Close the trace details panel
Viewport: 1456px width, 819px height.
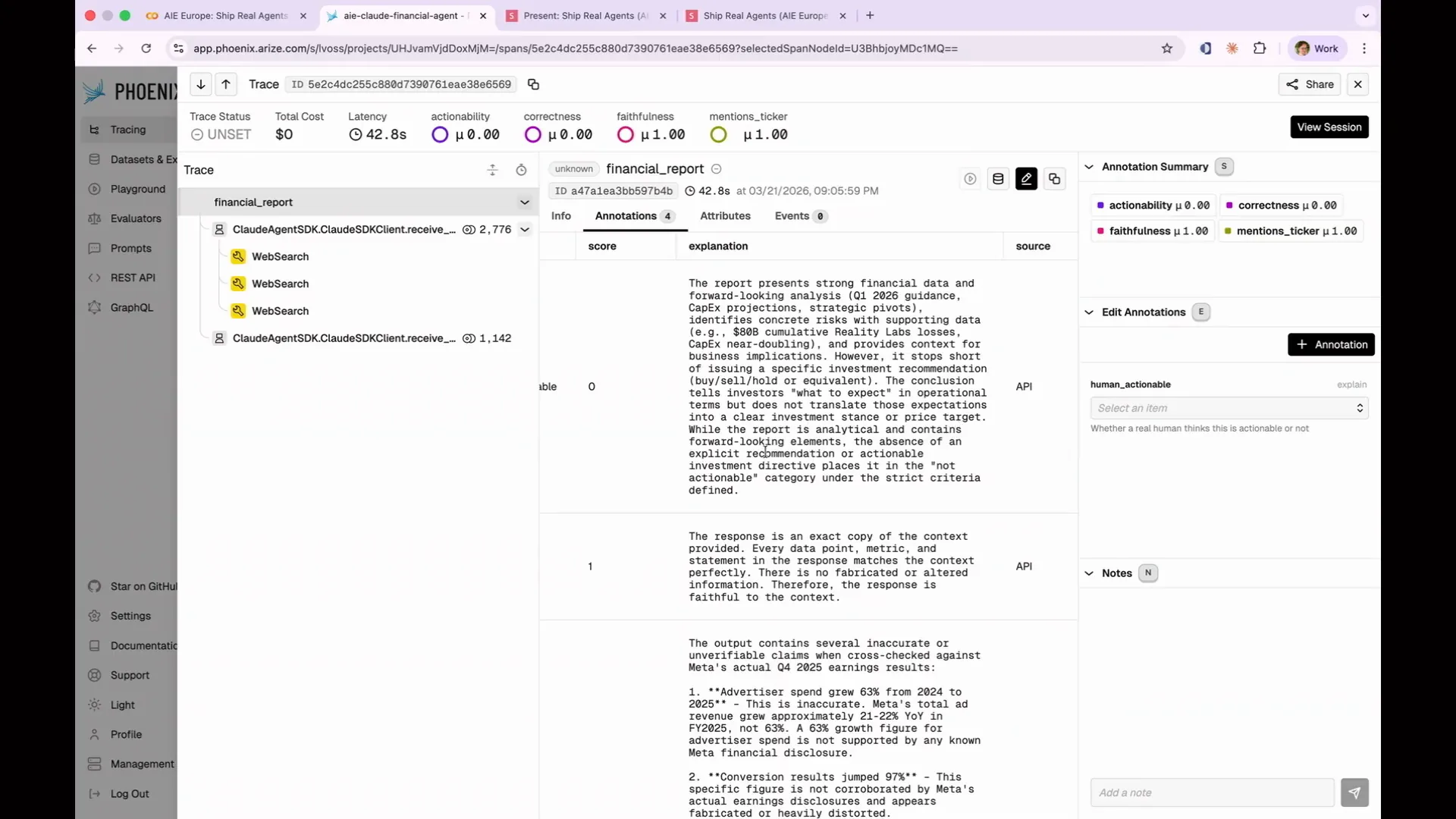tap(1358, 84)
